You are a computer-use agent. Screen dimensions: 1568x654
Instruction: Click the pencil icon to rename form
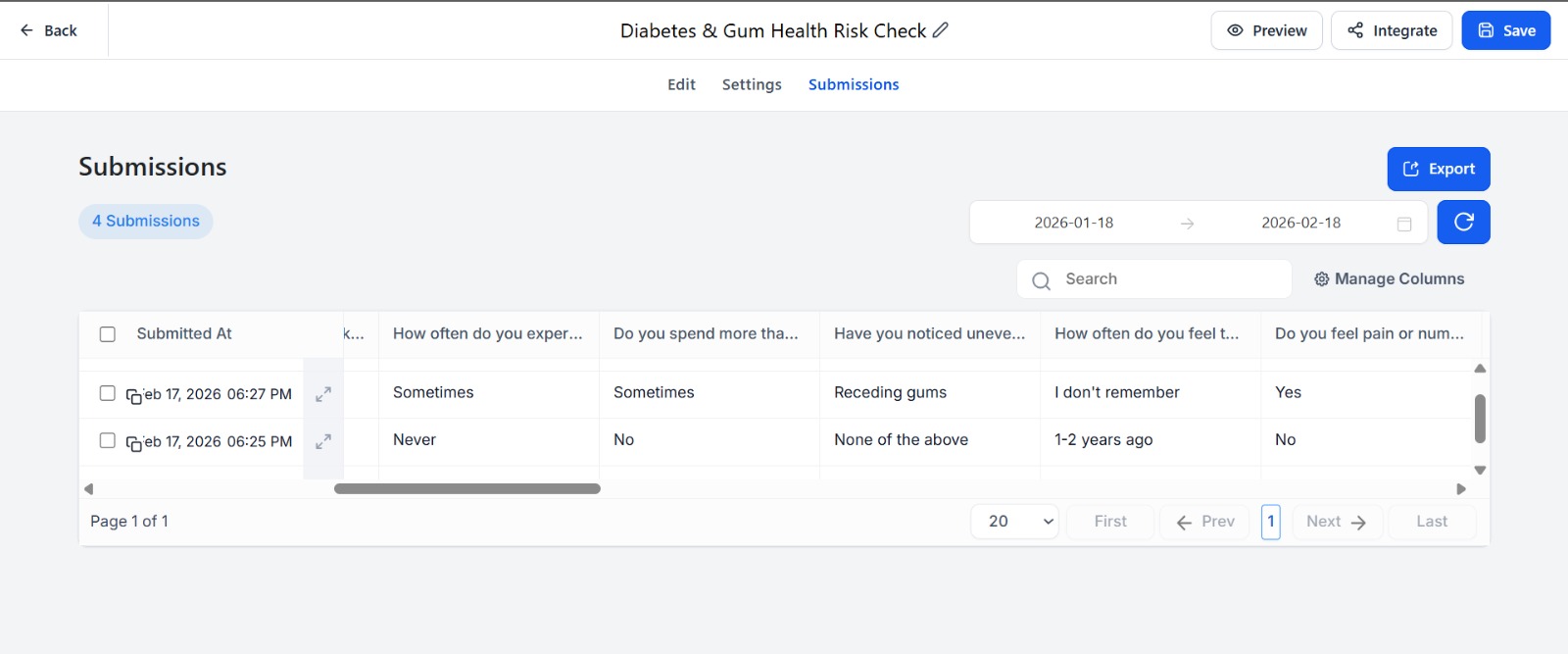point(940,30)
